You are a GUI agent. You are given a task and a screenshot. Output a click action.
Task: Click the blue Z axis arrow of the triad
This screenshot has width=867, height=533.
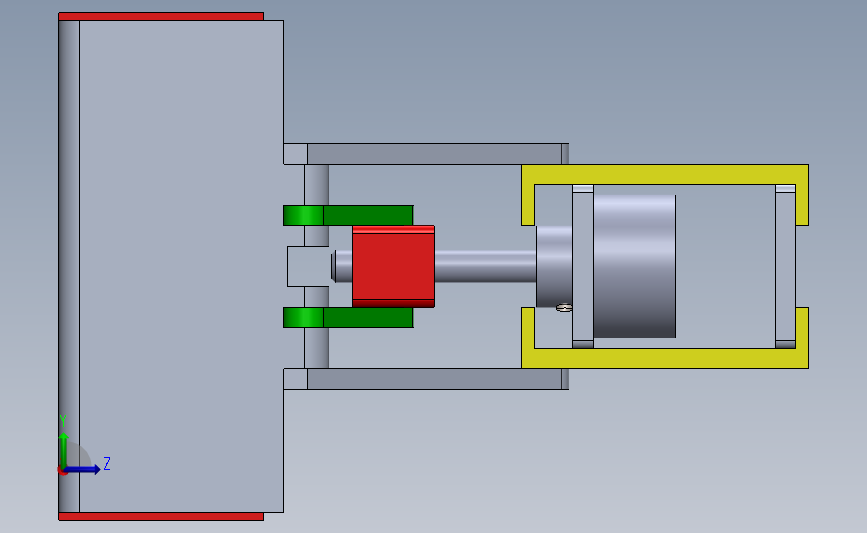83,469
